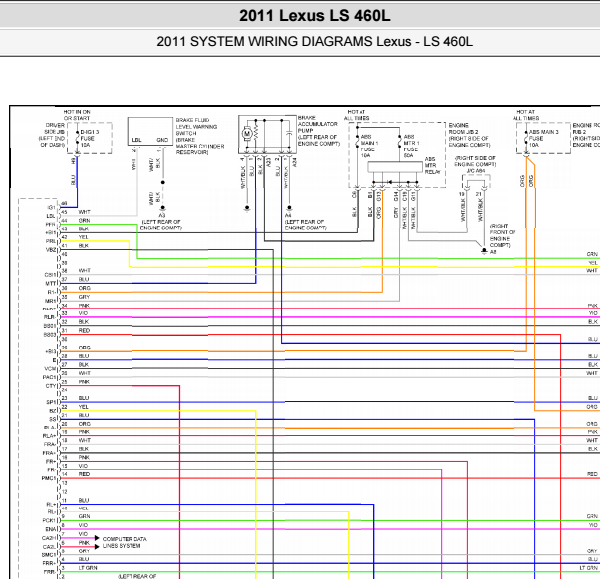Click the "GND" terminal in the switch box
The image size is (600, 579).
click(162, 140)
